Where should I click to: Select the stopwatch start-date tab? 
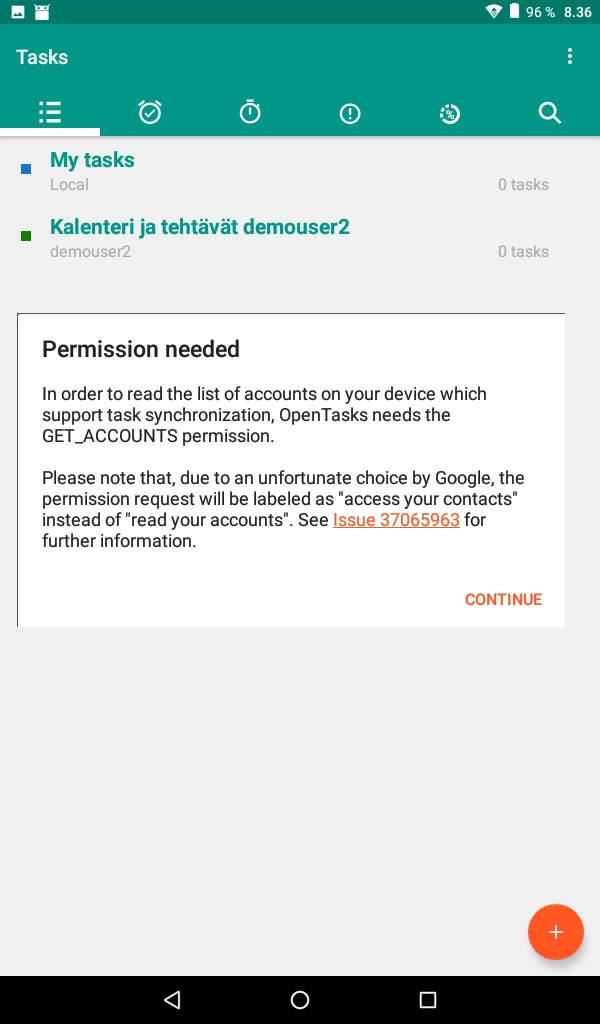250,112
